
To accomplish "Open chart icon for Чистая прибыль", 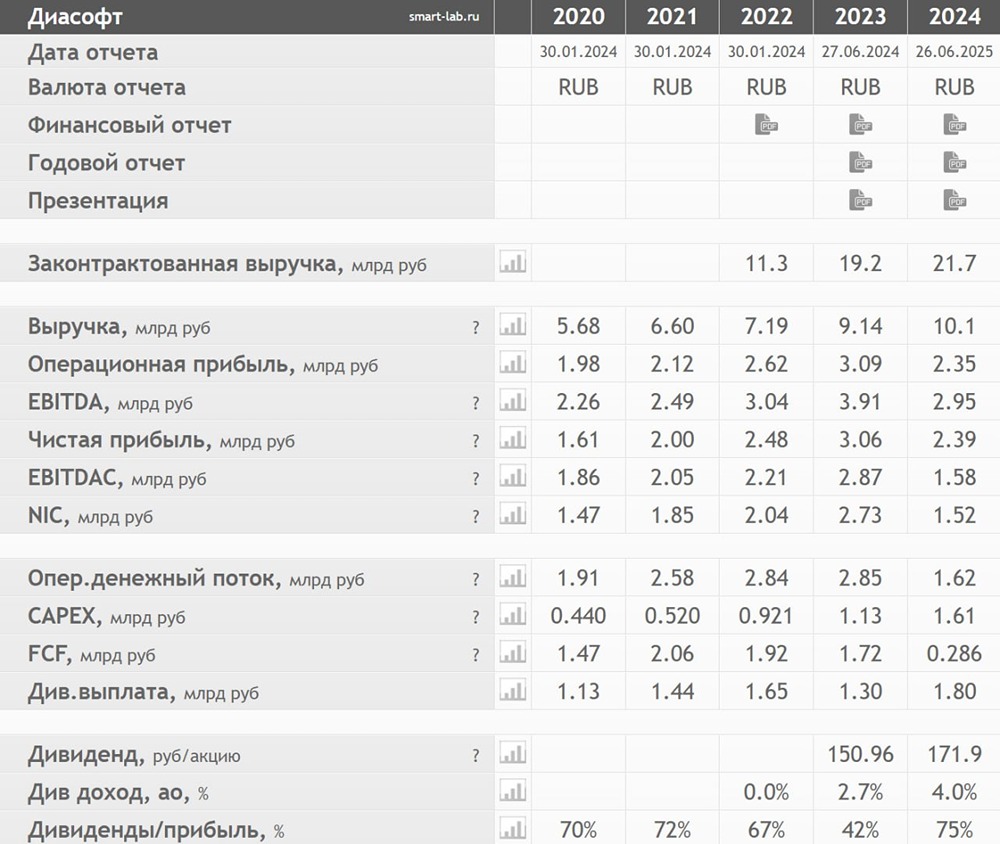I will (x=513, y=439).
